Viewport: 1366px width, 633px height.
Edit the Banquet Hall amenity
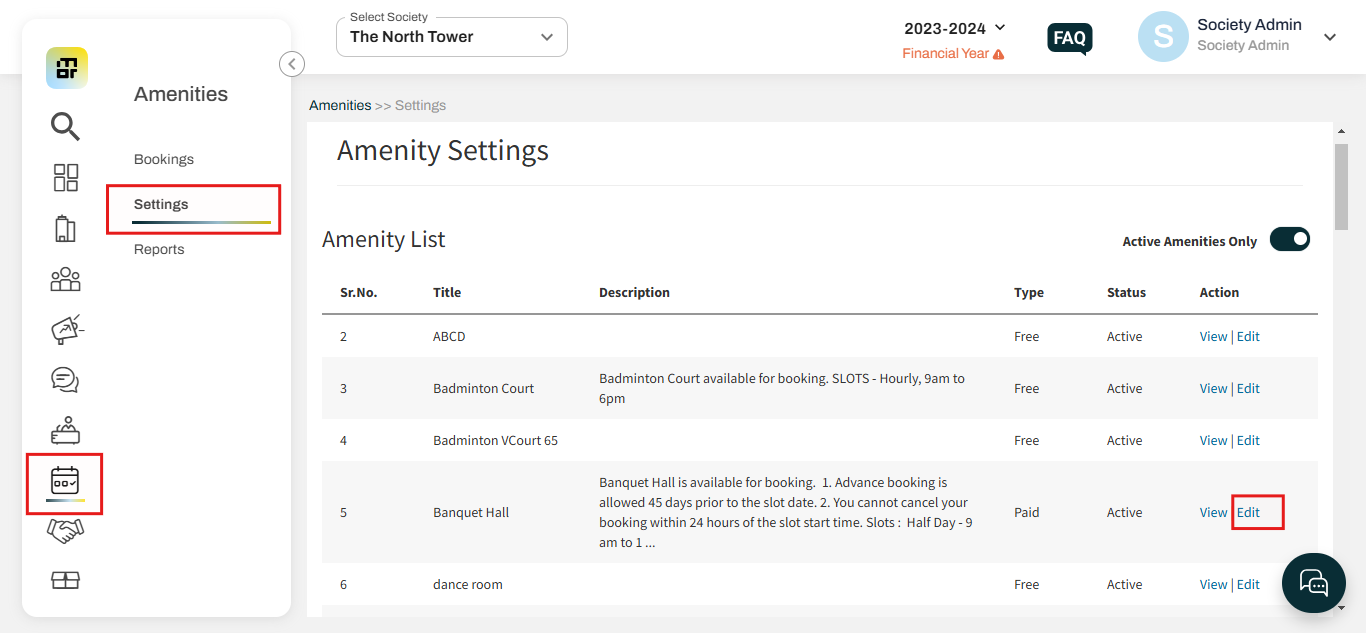[1248, 512]
